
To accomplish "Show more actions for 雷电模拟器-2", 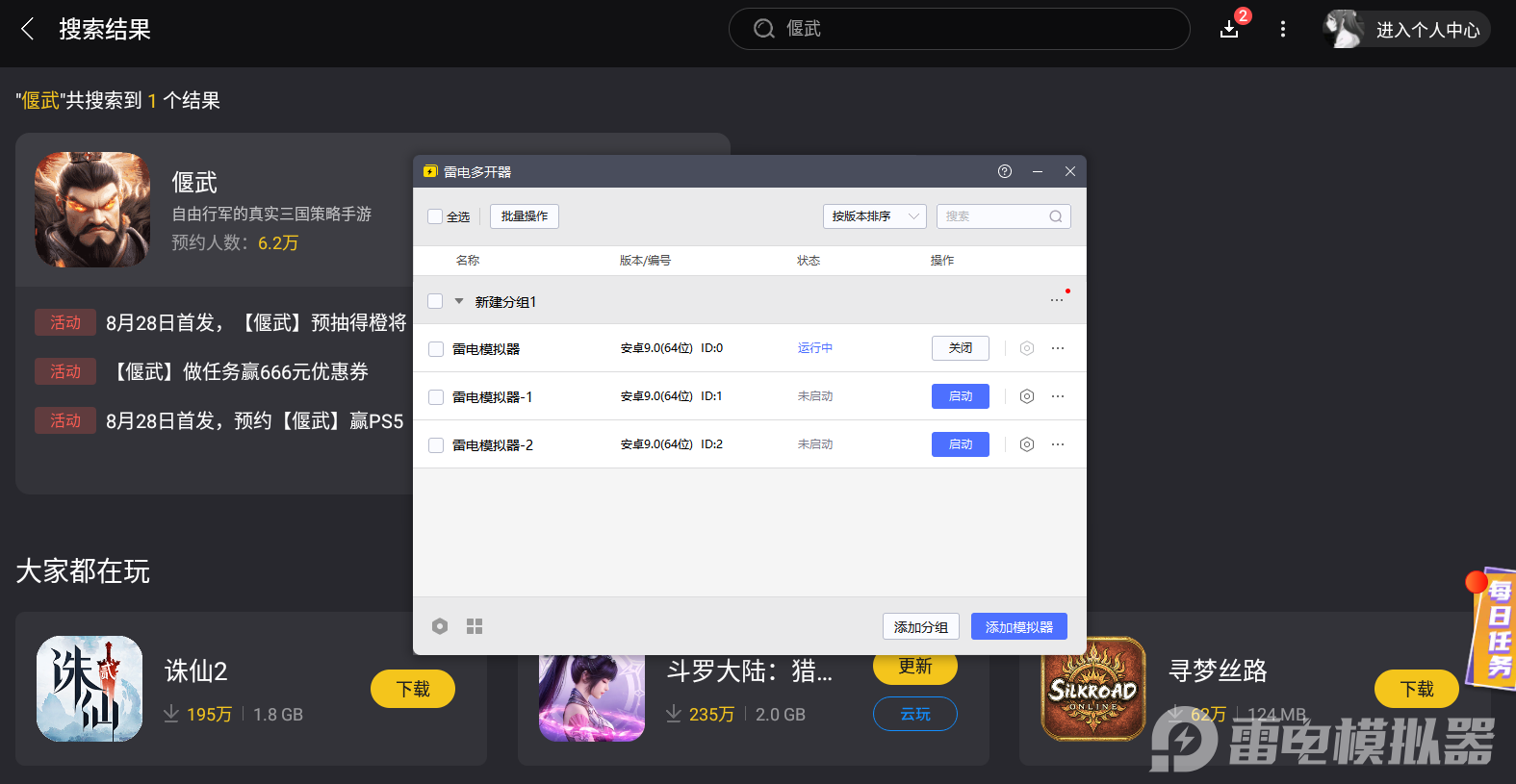I will coord(1058,444).
